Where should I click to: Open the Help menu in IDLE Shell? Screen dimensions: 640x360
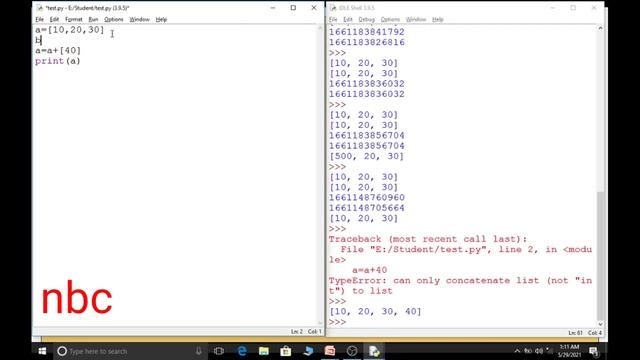tap(438, 20)
